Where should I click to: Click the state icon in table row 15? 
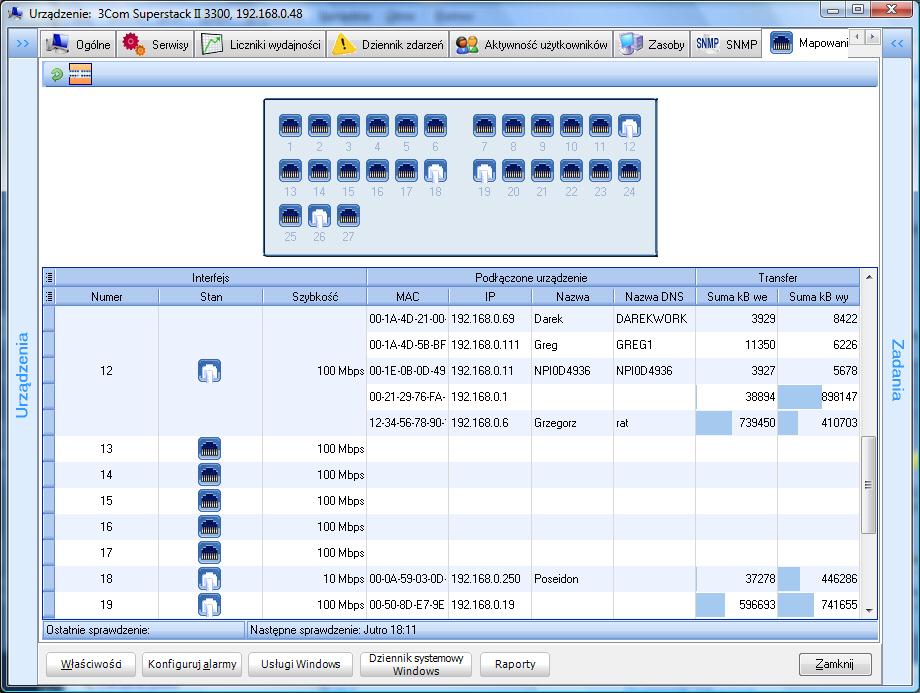[x=209, y=501]
